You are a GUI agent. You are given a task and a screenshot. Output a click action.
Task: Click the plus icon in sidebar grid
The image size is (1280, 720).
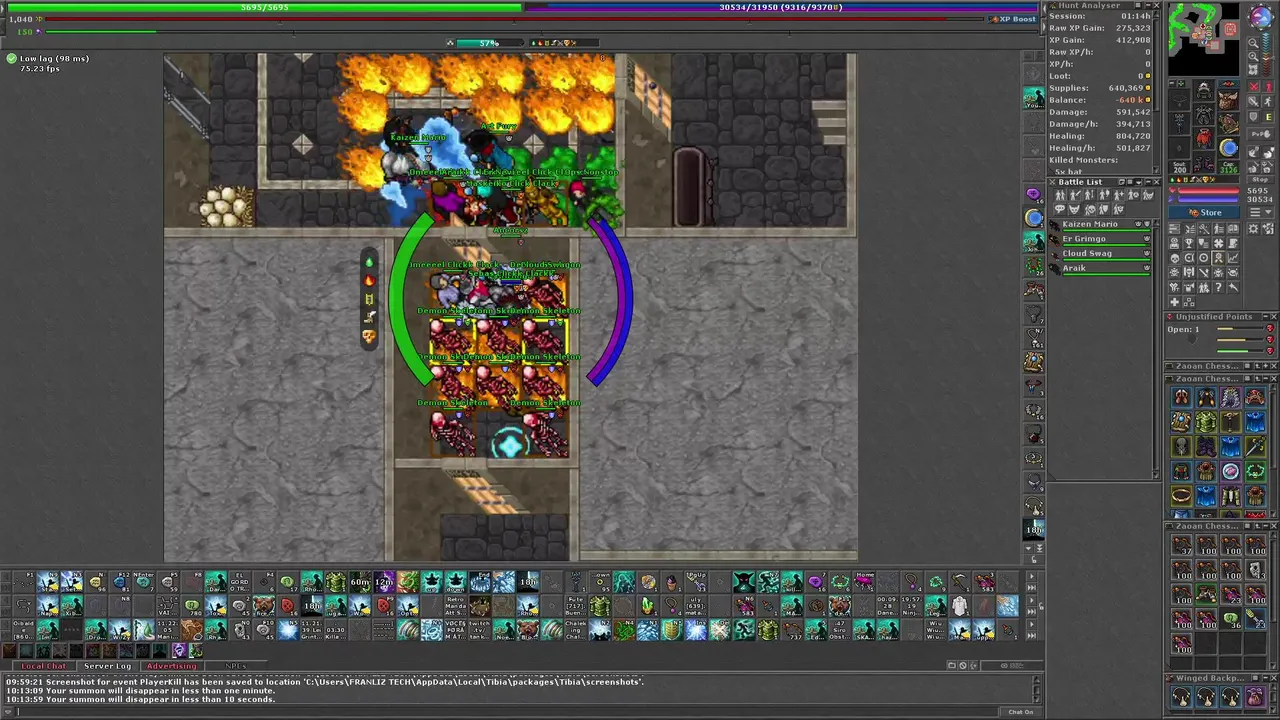[x=1175, y=301]
